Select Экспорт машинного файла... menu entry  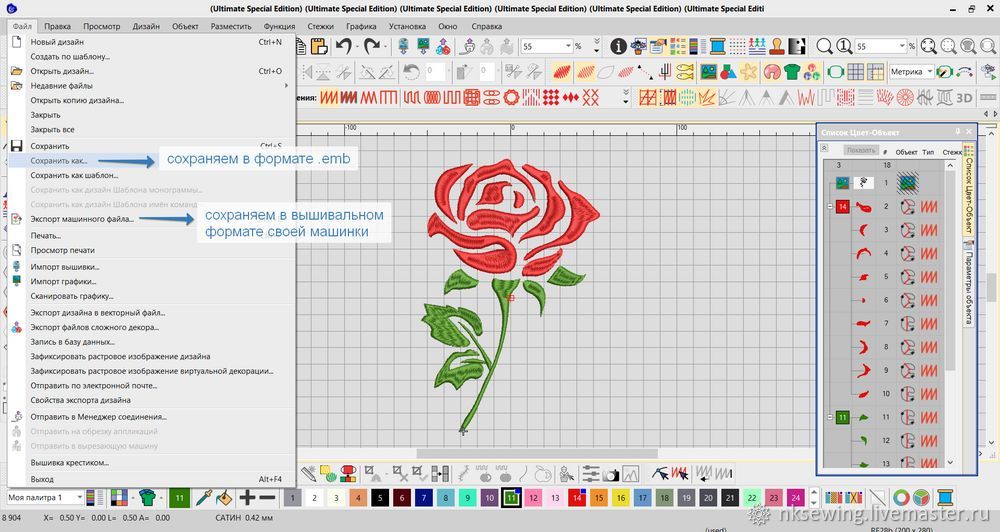82,219
